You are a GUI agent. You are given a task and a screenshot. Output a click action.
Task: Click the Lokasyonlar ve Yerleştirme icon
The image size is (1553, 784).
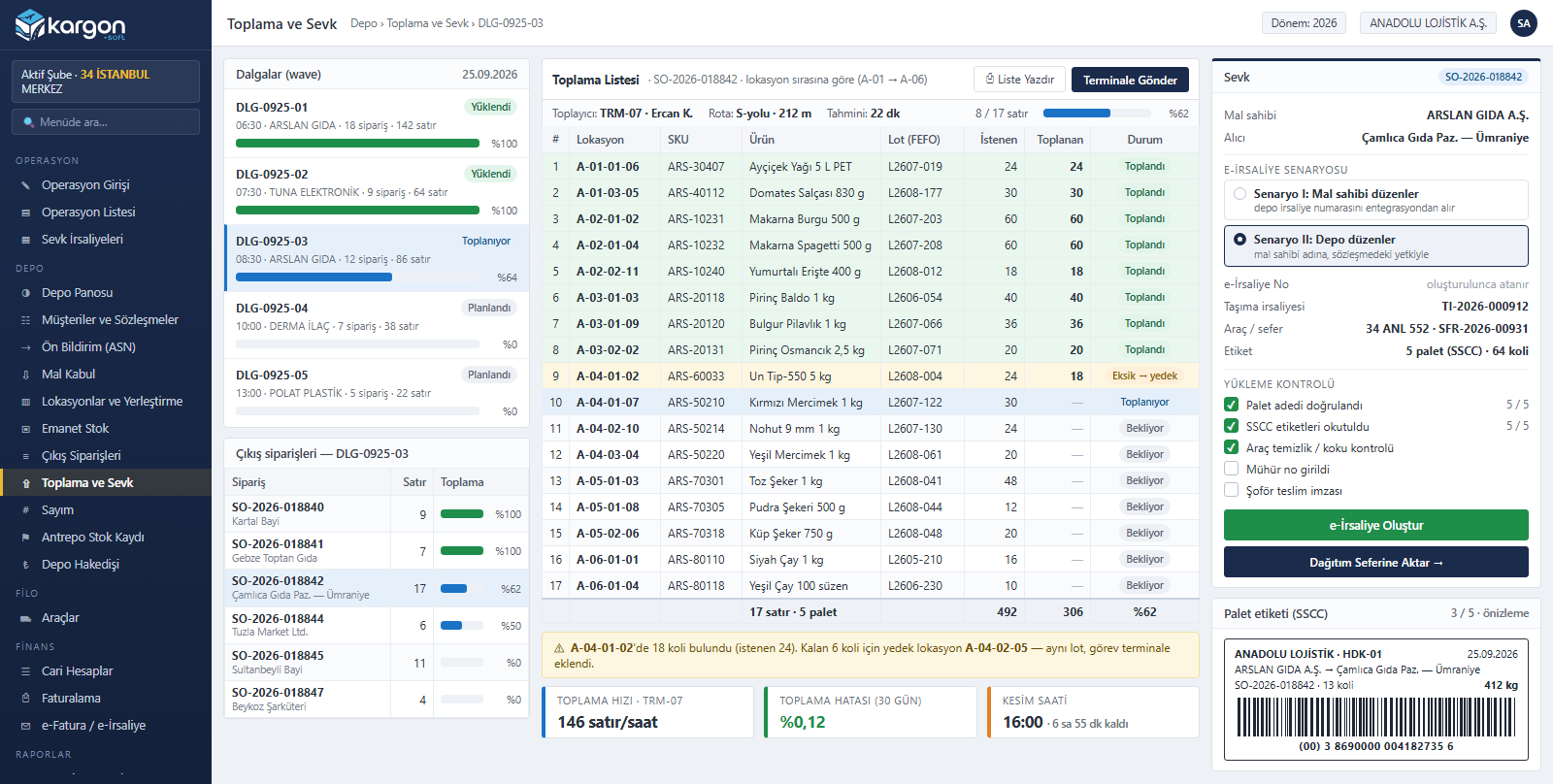pos(25,402)
